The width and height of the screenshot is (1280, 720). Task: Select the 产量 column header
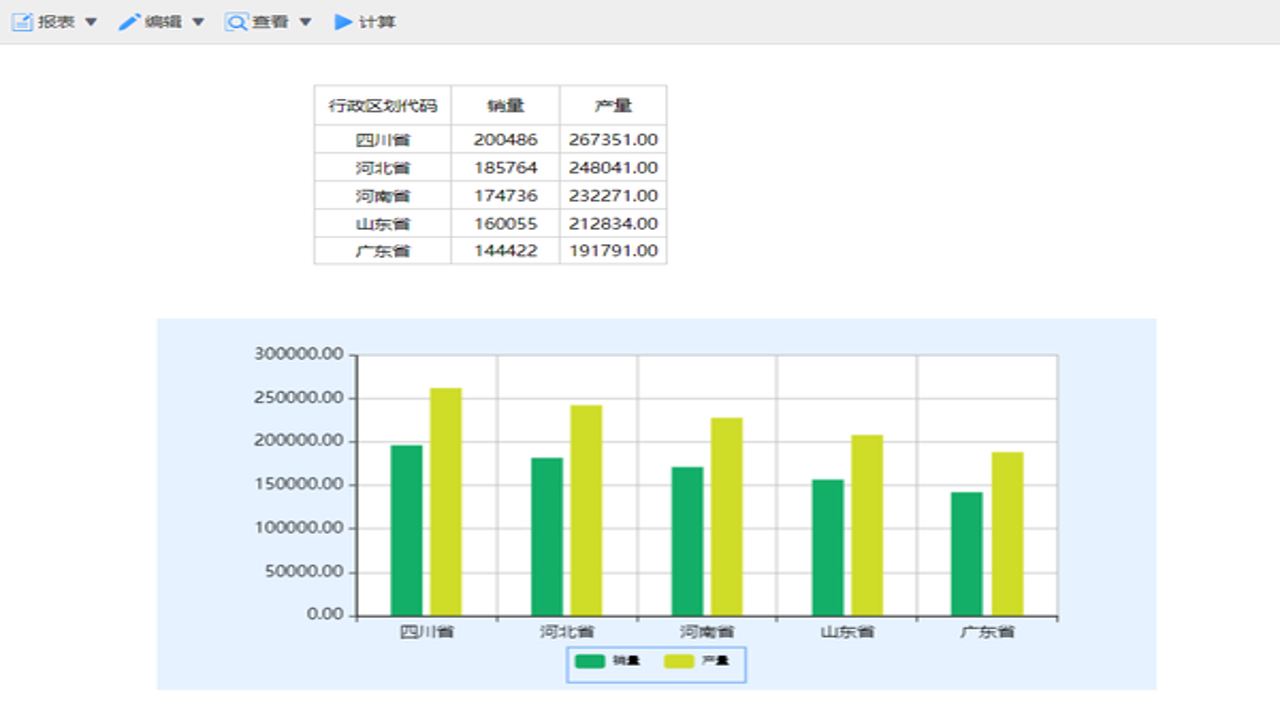(x=613, y=105)
